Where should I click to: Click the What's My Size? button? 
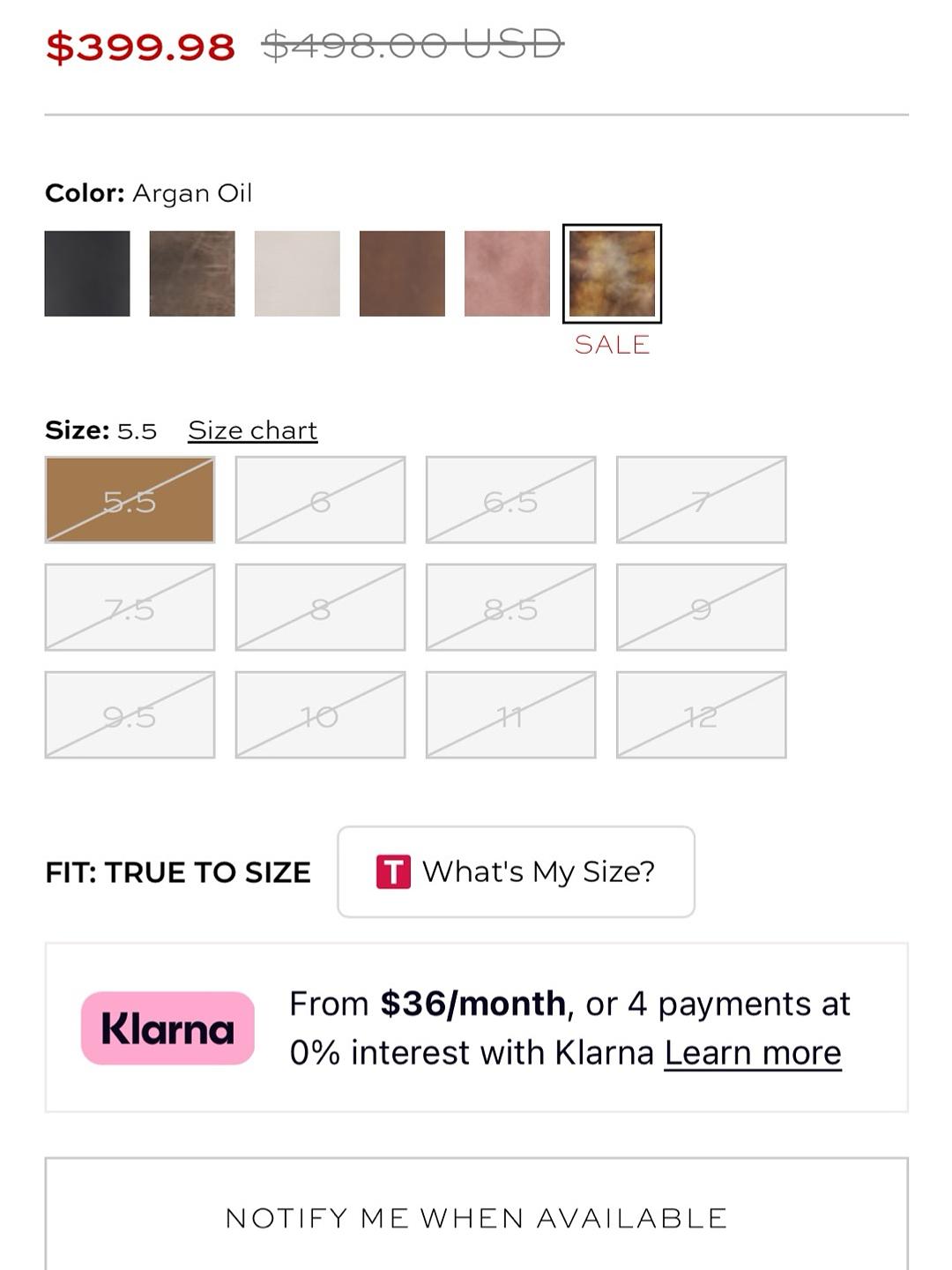[516, 871]
